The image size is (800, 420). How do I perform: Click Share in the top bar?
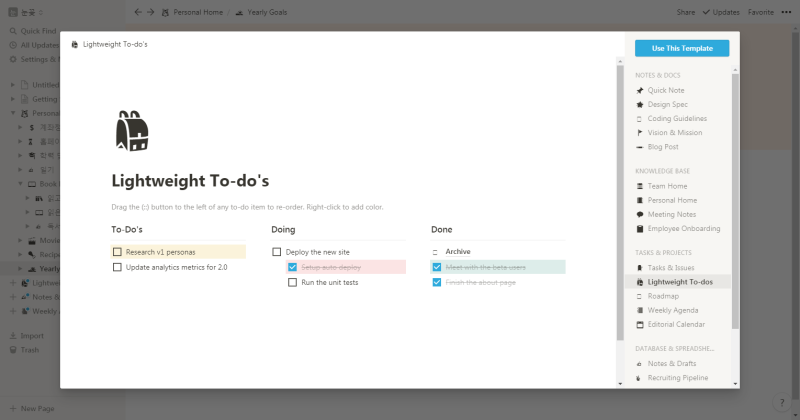[686, 12]
